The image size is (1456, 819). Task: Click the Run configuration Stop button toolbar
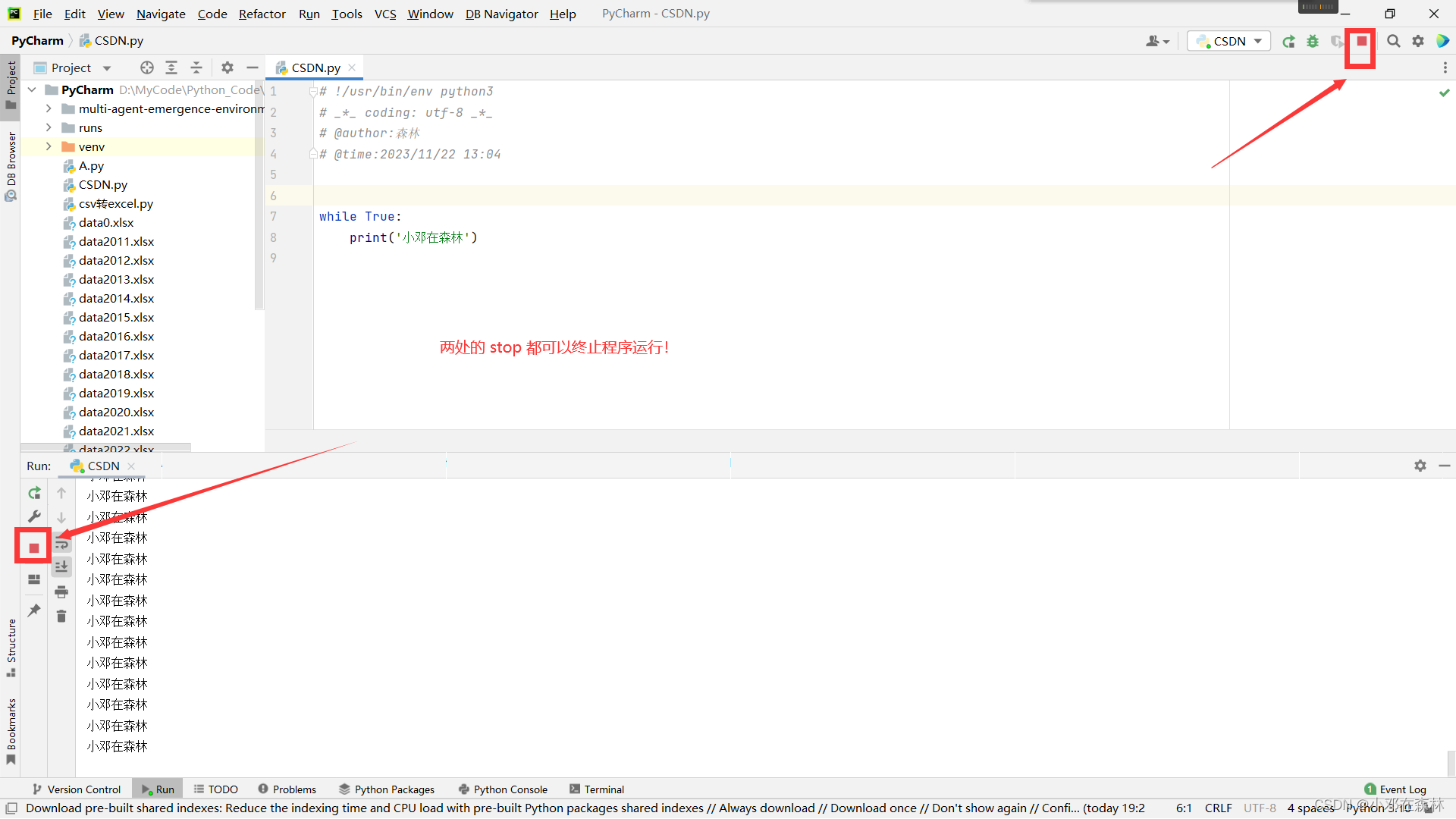click(x=1361, y=40)
